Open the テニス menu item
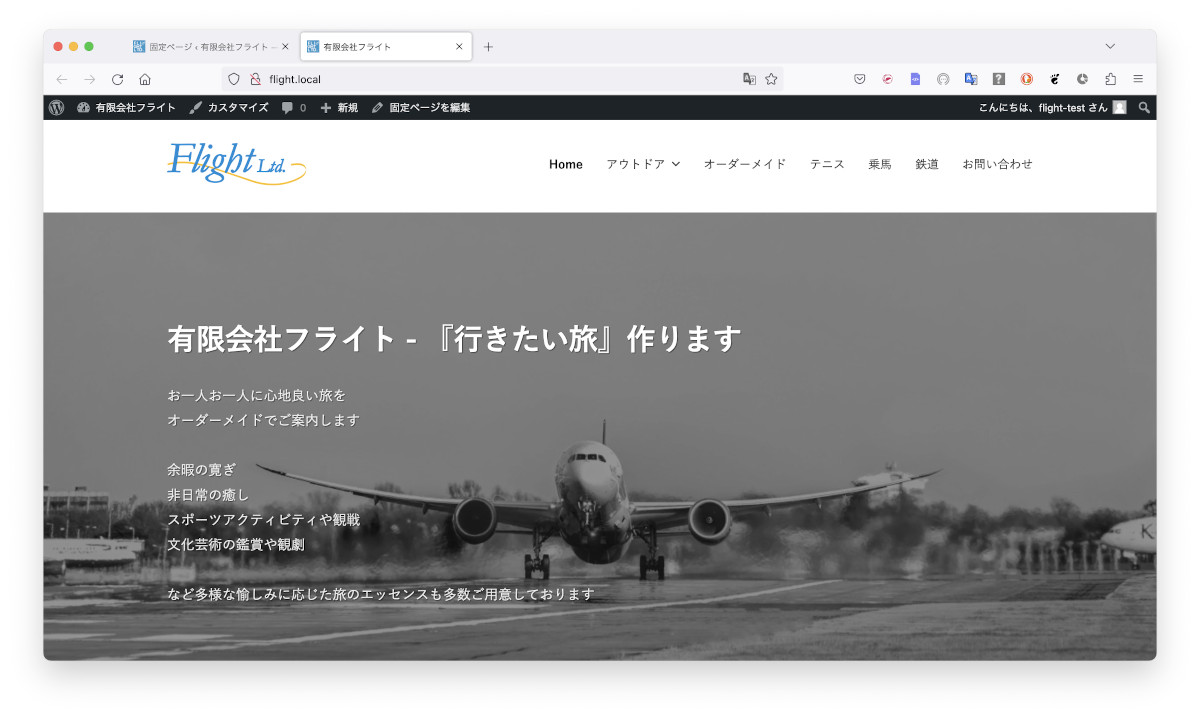Image resolution: width=1200 pixels, height=718 pixels. 827,164
